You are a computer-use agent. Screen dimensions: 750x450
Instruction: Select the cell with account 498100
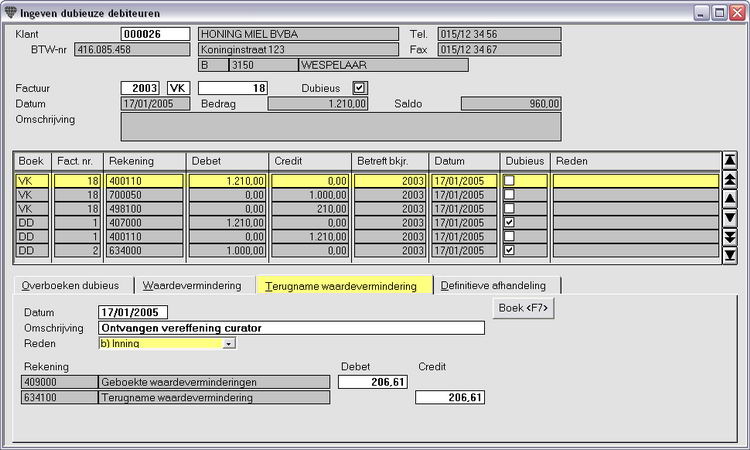tap(144, 209)
